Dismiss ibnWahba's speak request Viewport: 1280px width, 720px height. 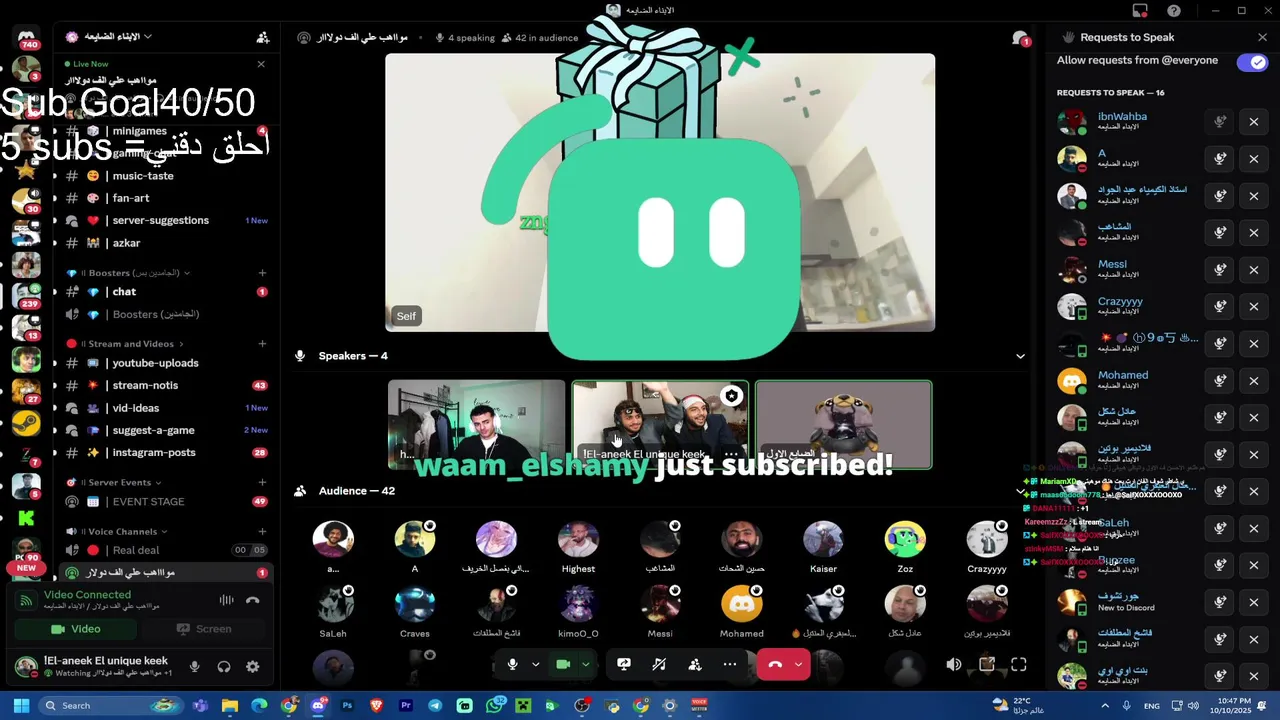[x=1254, y=122]
